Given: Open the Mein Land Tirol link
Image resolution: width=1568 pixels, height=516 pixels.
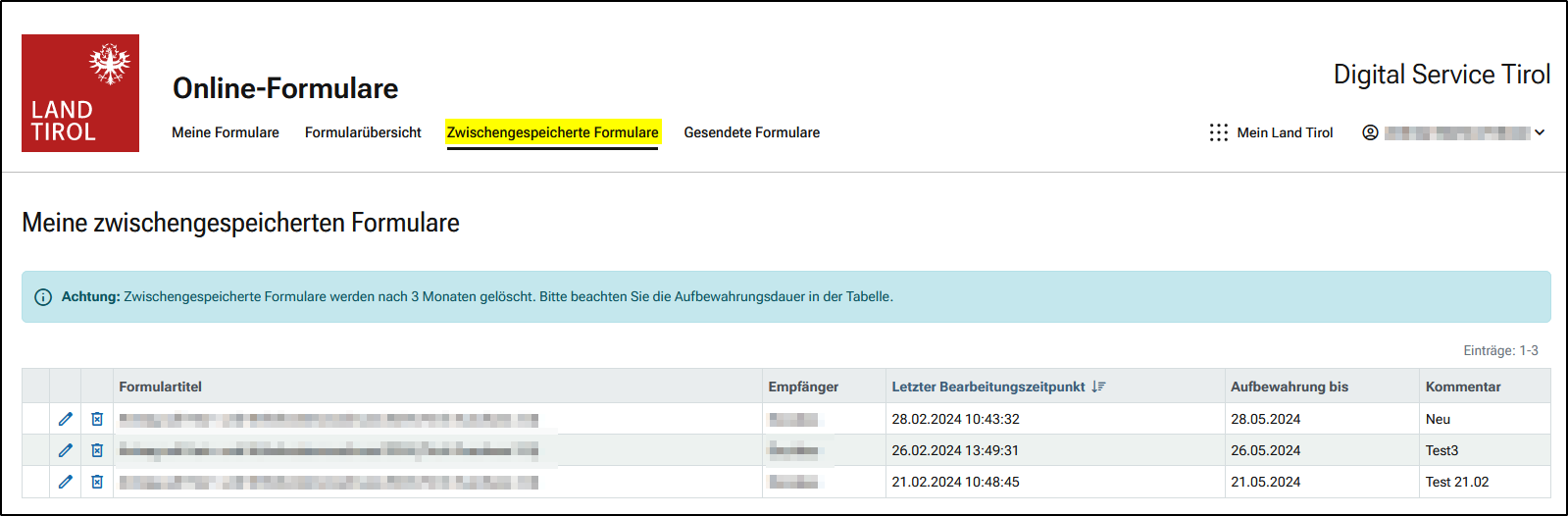Looking at the screenshot, I should point(1285,132).
